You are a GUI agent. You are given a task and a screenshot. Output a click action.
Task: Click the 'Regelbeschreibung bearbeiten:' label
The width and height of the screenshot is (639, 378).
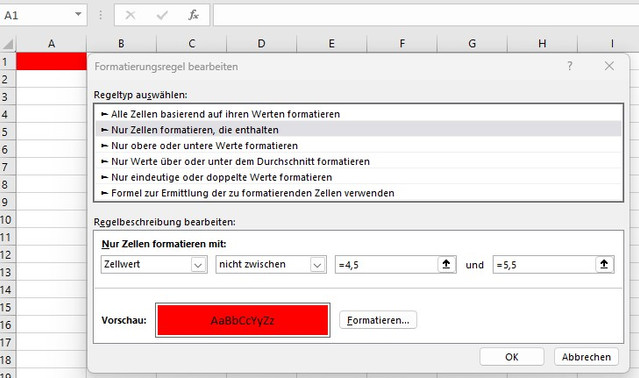click(x=165, y=222)
